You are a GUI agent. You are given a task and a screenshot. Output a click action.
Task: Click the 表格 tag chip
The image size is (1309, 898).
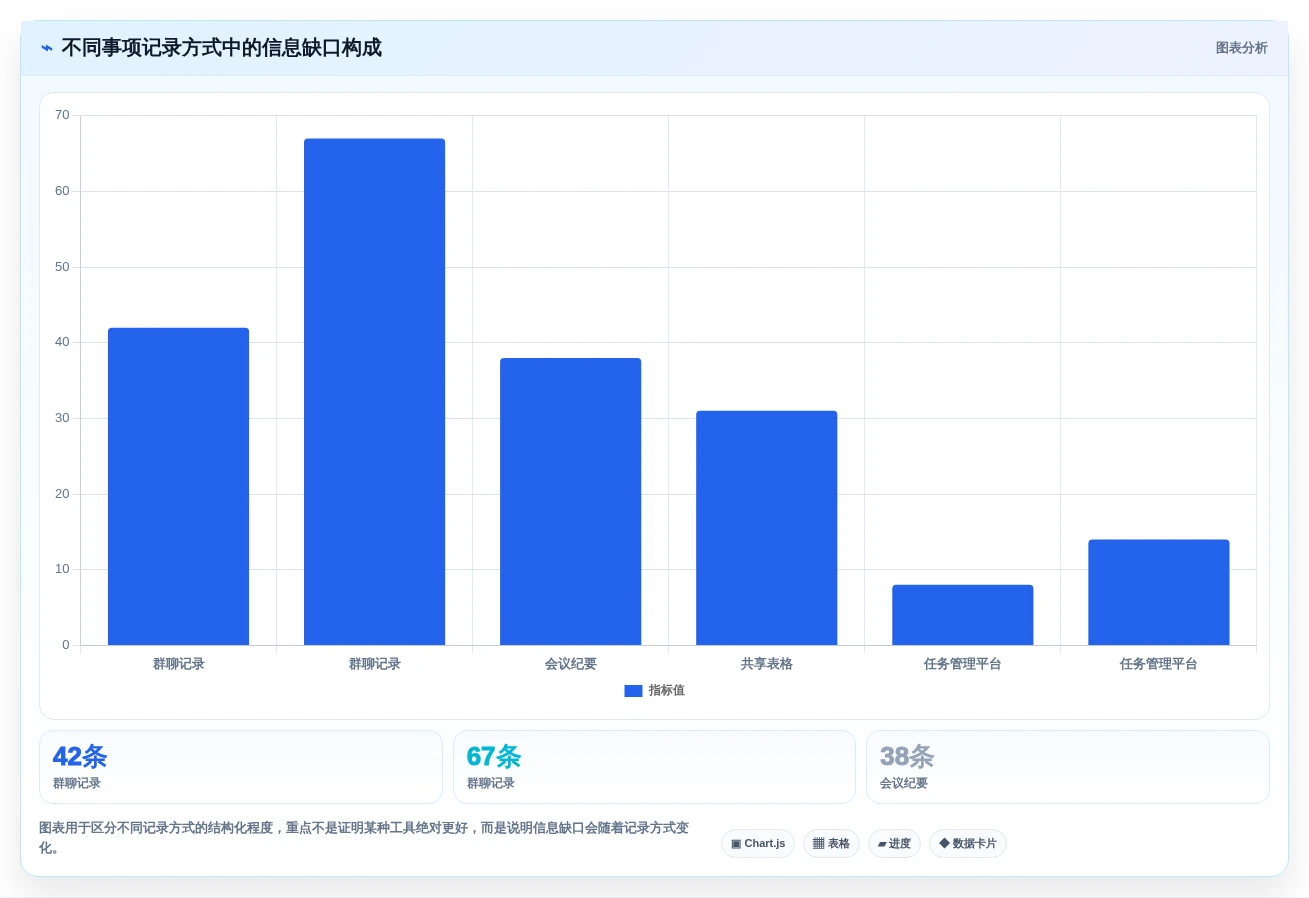click(x=831, y=844)
